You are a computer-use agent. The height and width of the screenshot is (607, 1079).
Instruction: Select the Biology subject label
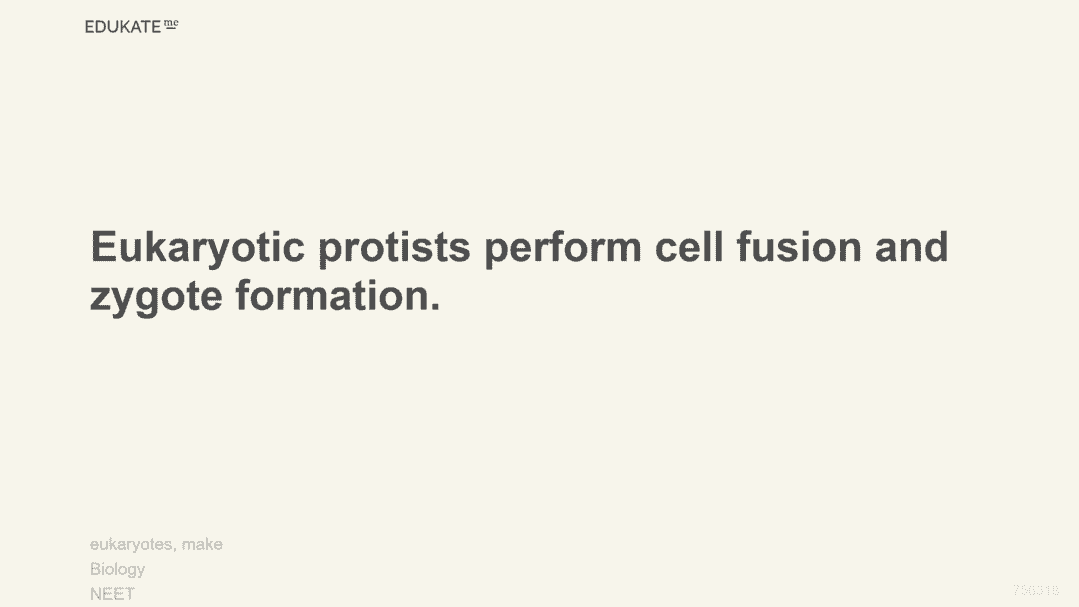(117, 569)
